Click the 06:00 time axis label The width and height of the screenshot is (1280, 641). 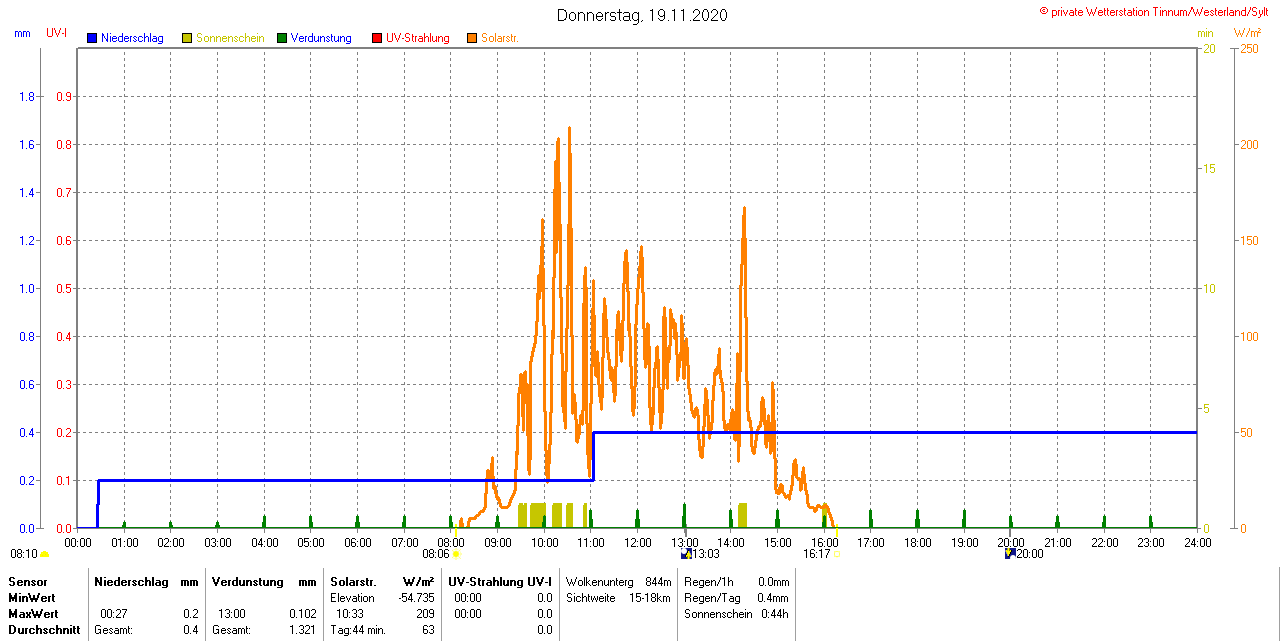click(358, 542)
